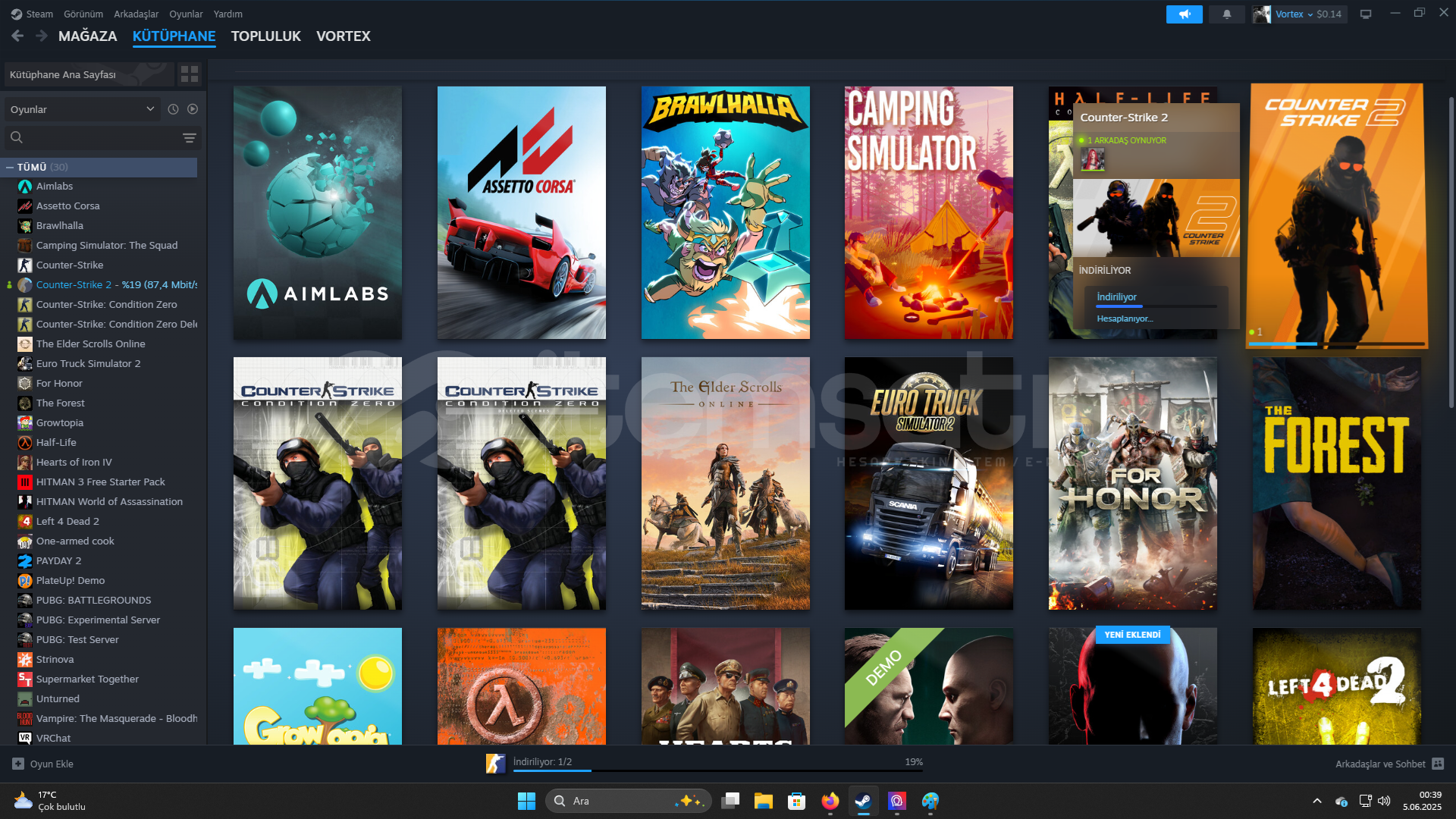Open friends chat icon at bottom right
The image size is (1456, 819).
tap(1438, 764)
